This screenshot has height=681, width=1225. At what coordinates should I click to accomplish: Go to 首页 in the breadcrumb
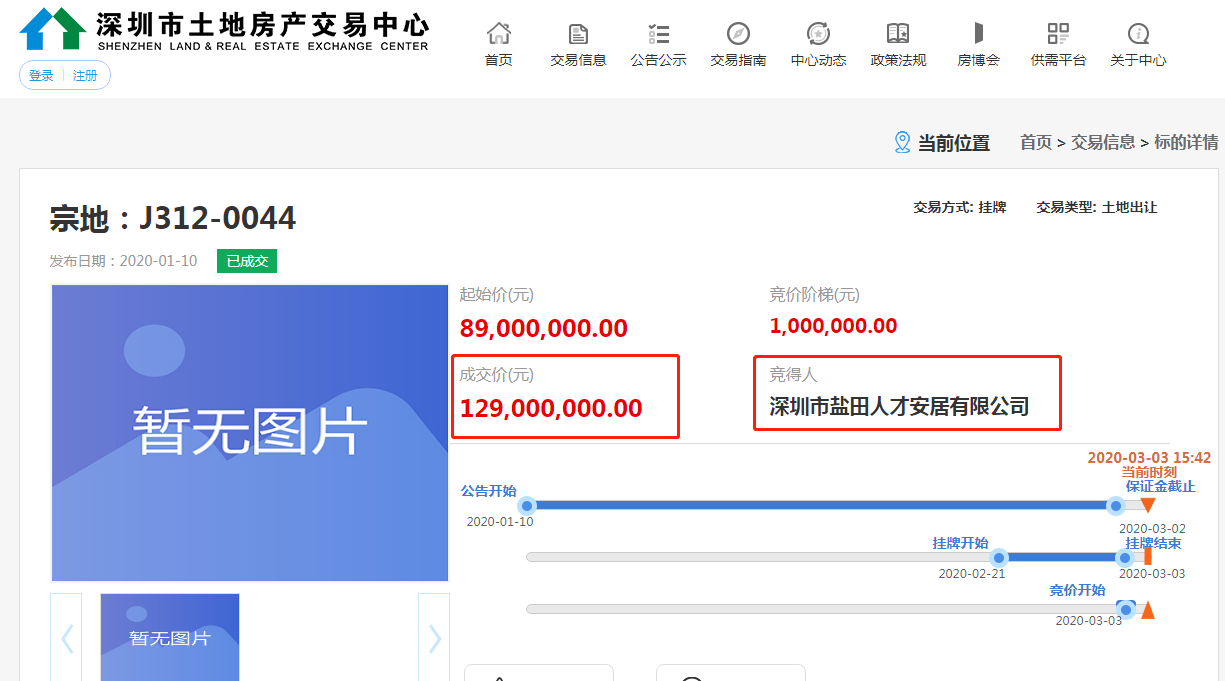[x=1036, y=143]
